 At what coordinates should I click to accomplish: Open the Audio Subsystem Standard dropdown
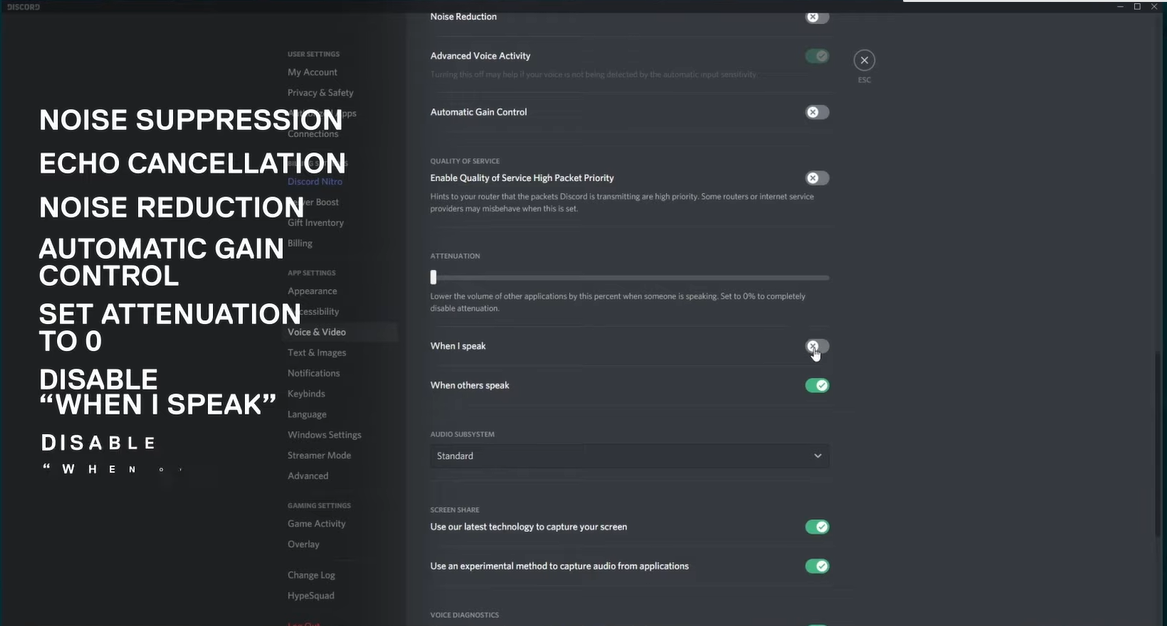point(630,456)
